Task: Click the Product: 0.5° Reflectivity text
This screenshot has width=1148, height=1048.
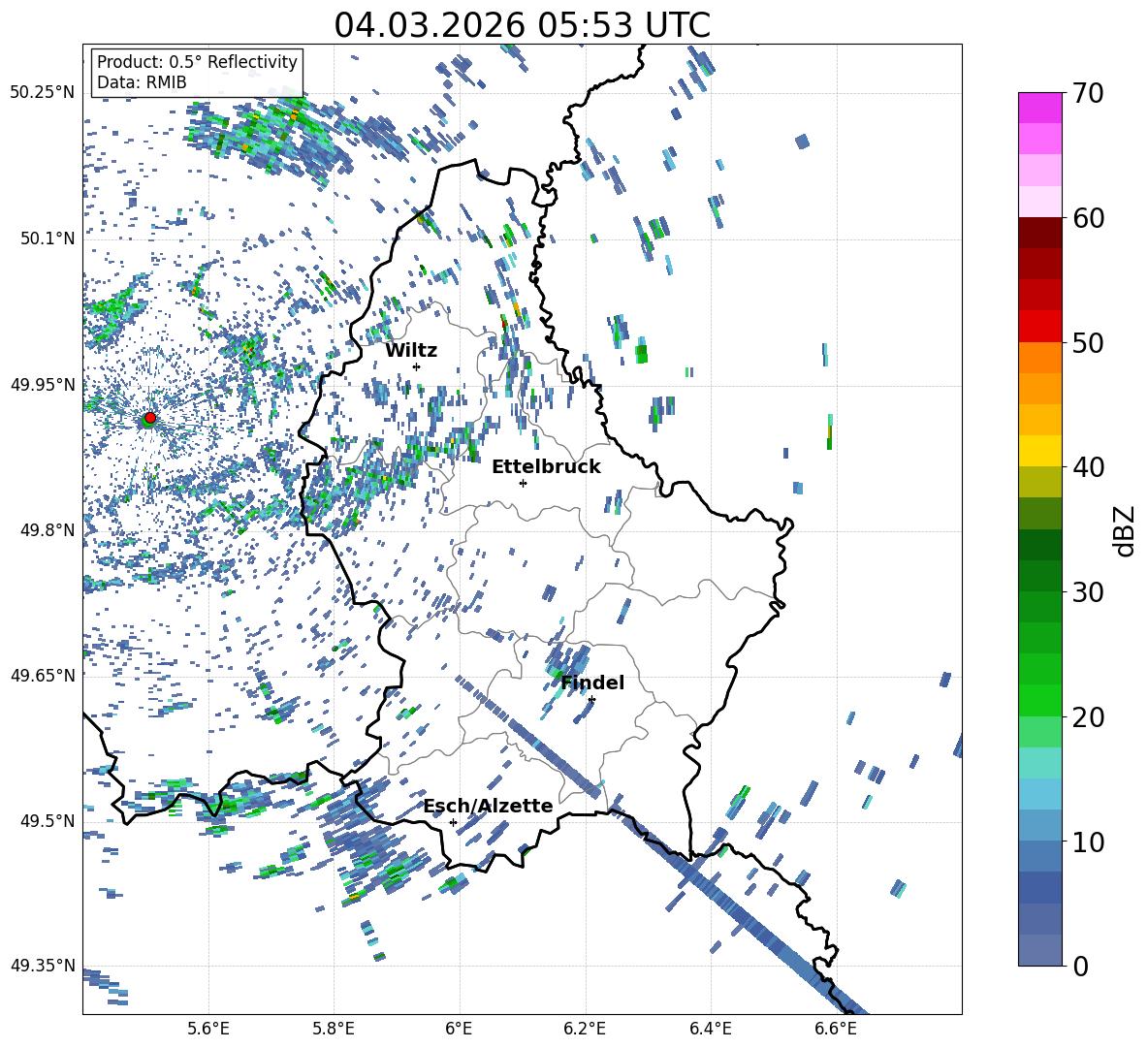Action: [x=197, y=61]
